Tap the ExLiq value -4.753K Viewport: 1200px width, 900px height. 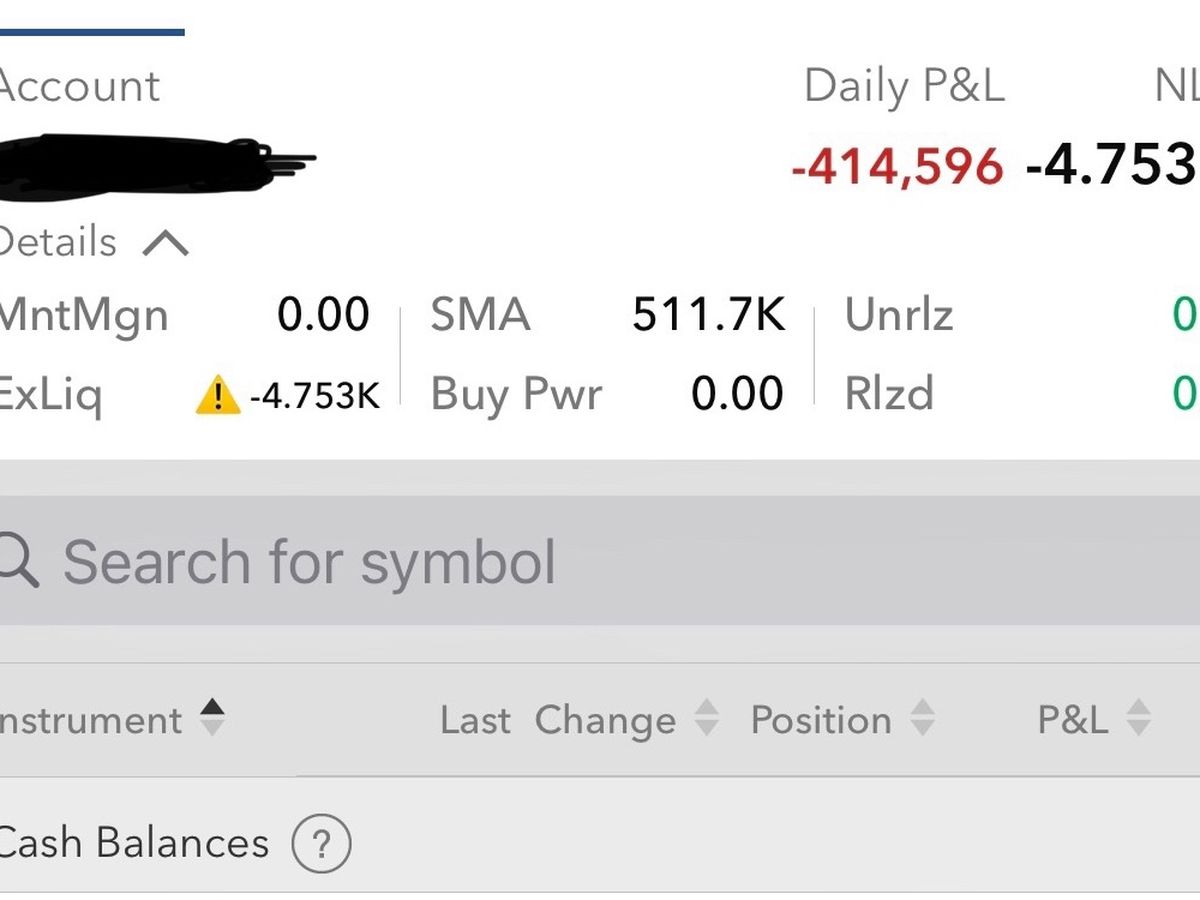coord(314,396)
